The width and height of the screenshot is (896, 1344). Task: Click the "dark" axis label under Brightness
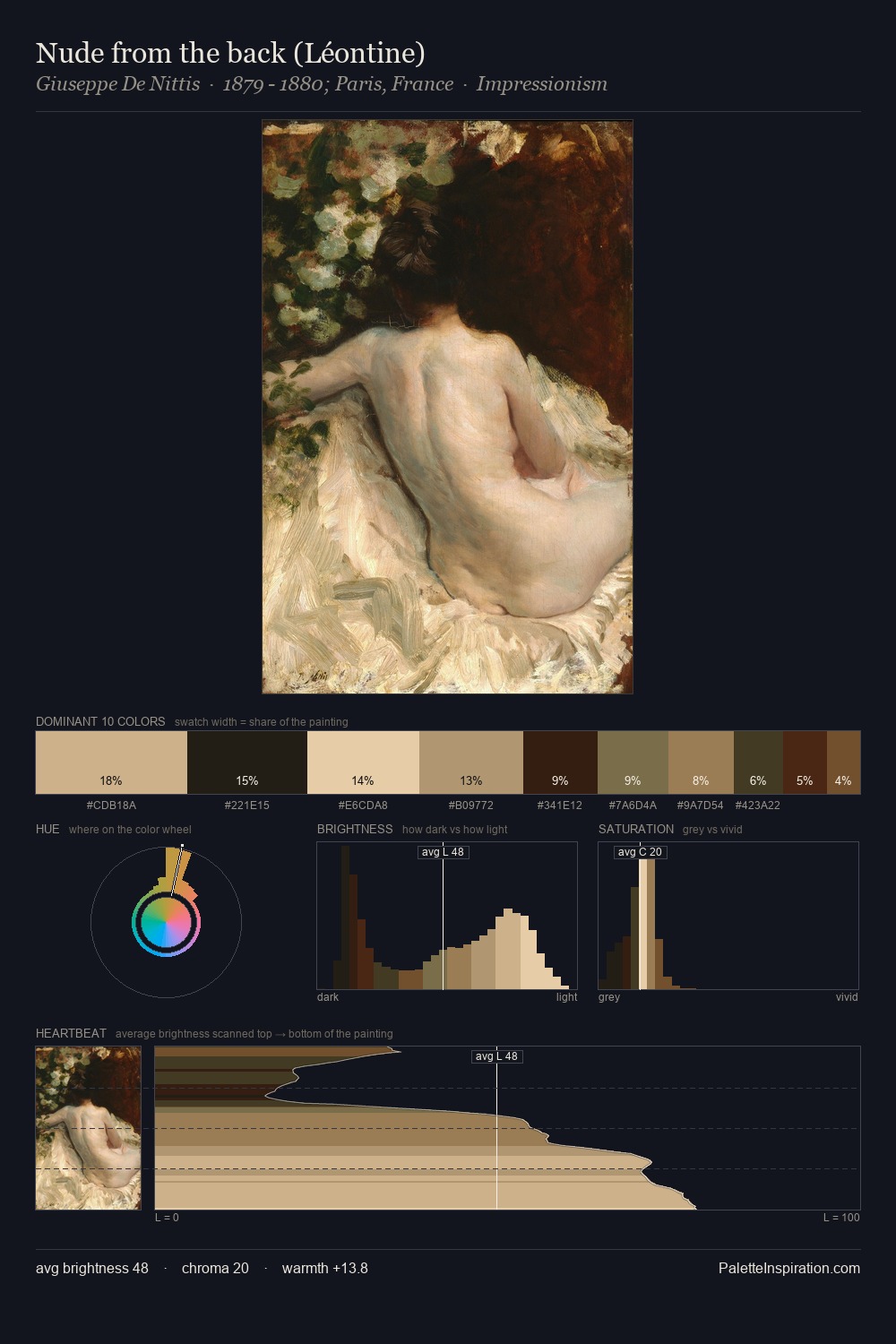[x=328, y=997]
